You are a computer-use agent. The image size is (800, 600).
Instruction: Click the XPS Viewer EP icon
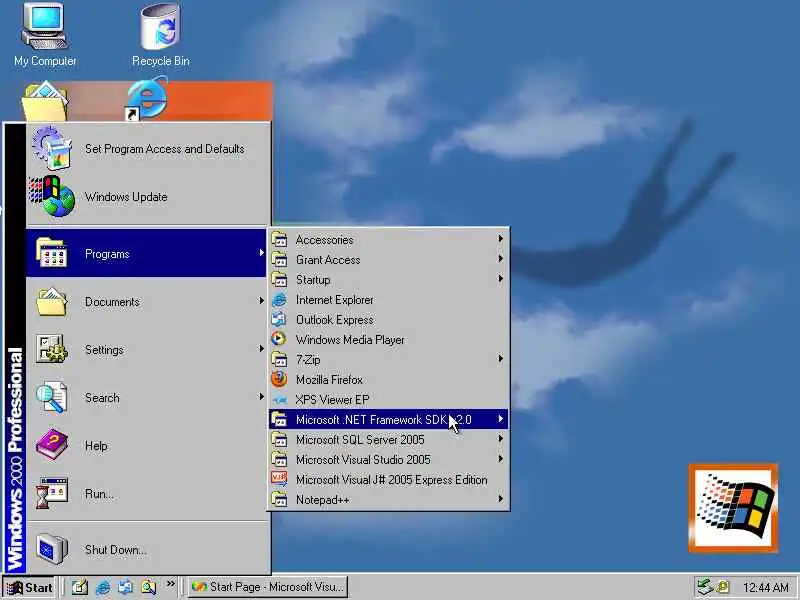pos(279,399)
